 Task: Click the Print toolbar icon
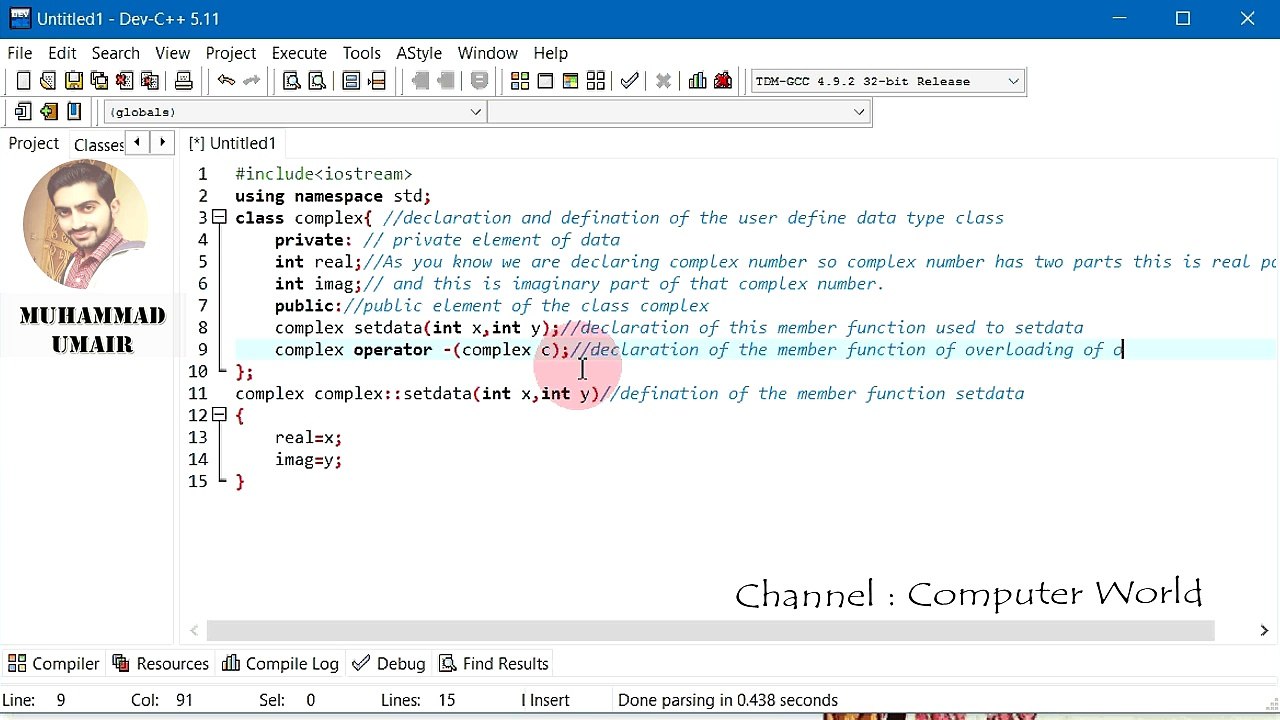tap(183, 81)
